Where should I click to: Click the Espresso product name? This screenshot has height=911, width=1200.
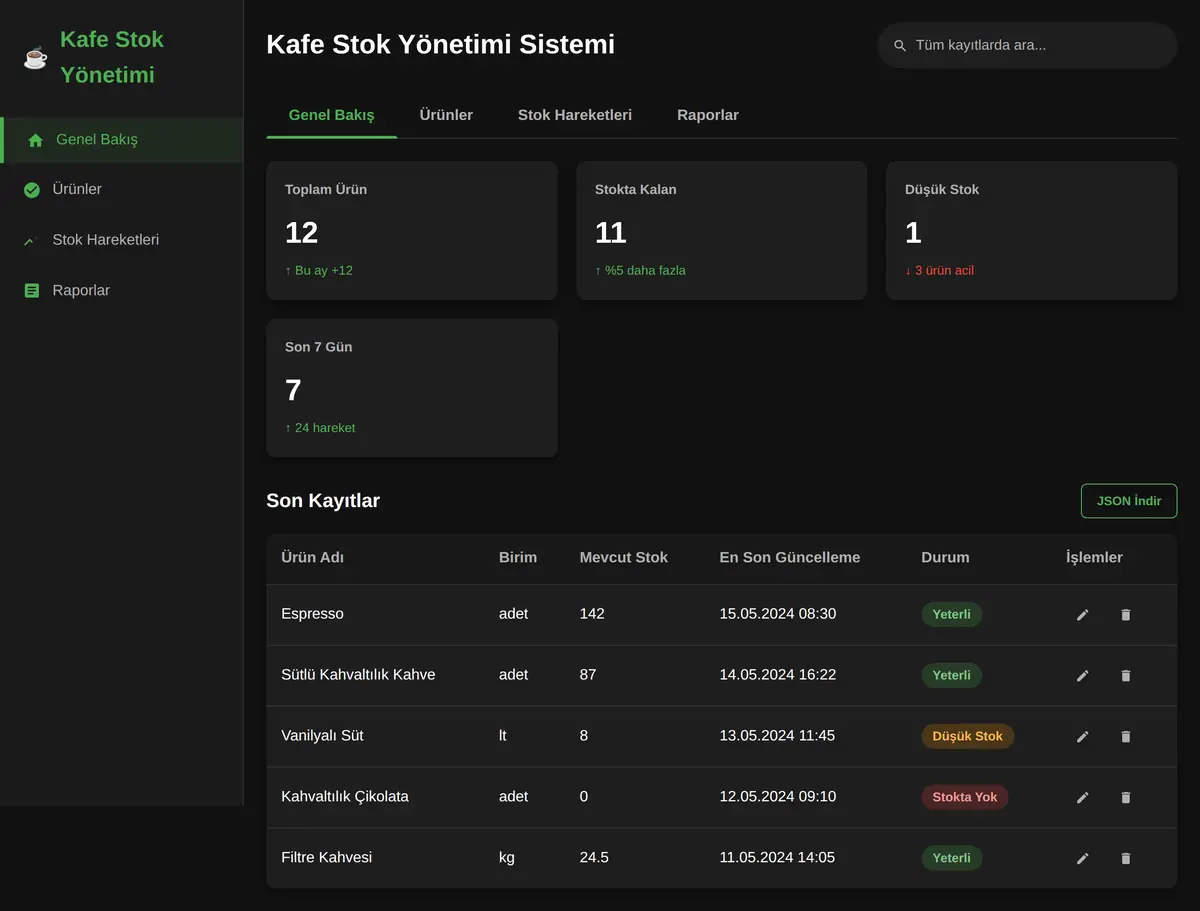pyautogui.click(x=313, y=614)
